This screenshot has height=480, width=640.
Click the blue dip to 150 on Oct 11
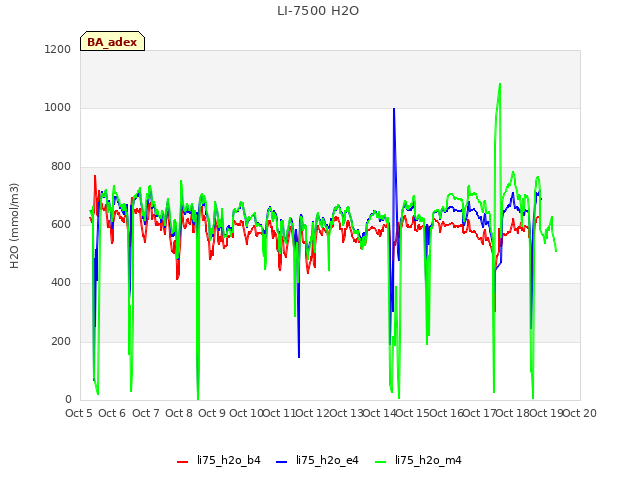pyautogui.click(x=299, y=357)
